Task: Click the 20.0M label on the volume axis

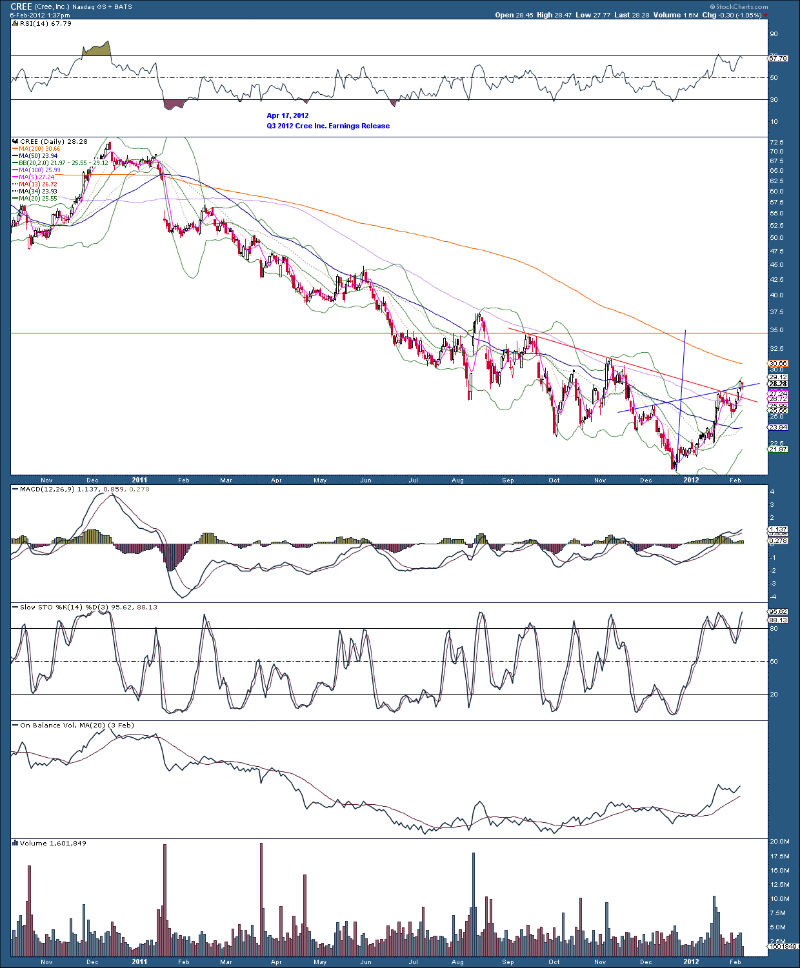Action: point(779,841)
